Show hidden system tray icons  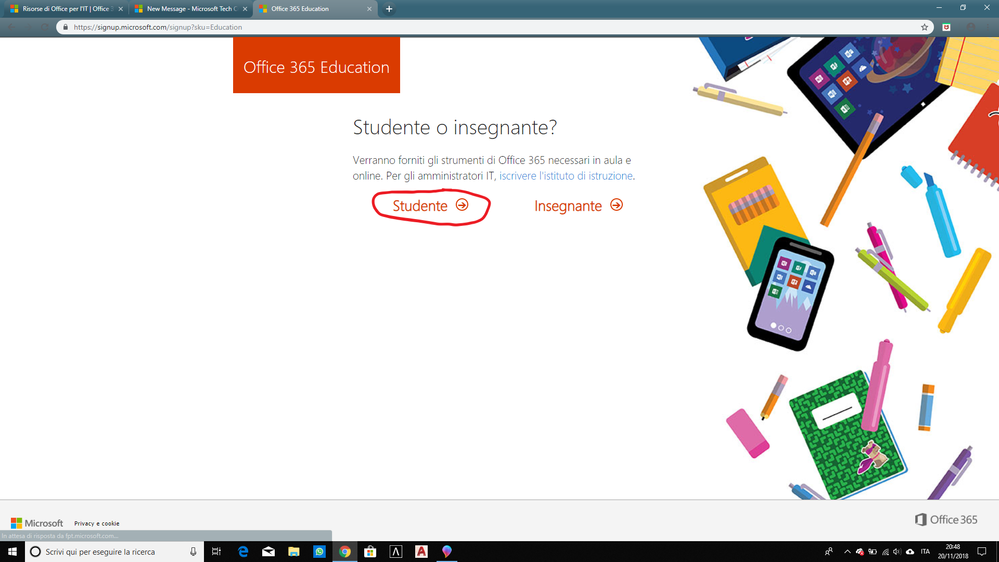click(x=847, y=552)
